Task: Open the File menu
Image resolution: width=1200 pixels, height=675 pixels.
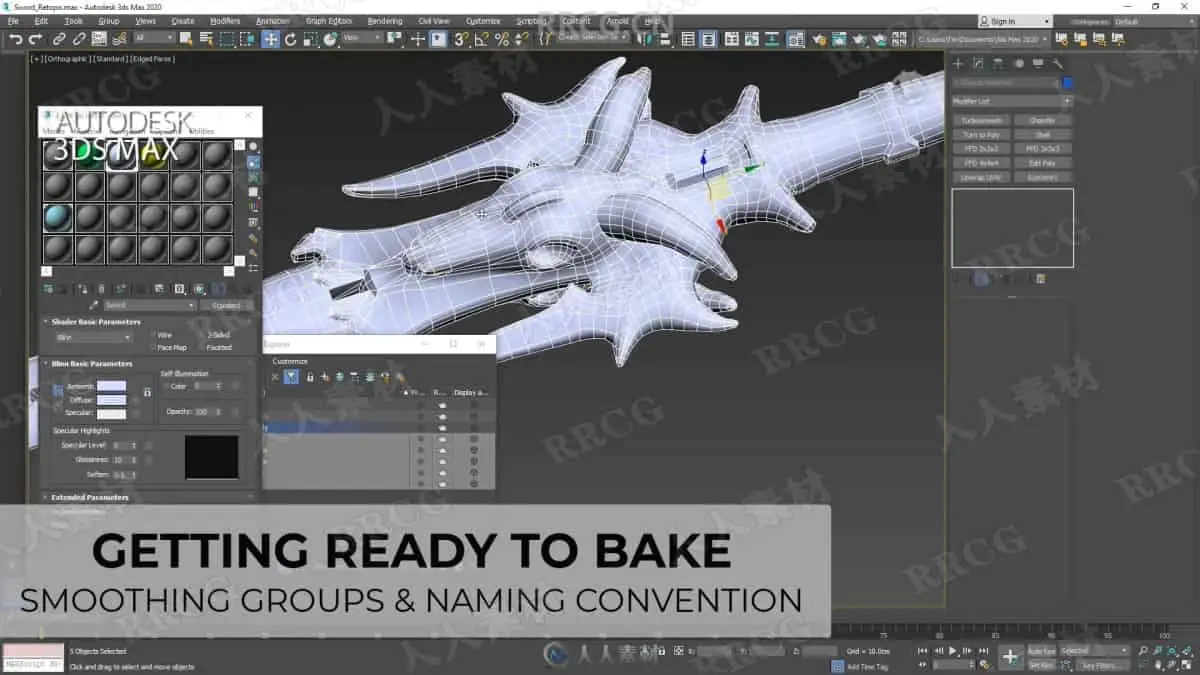Action: pos(13,21)
